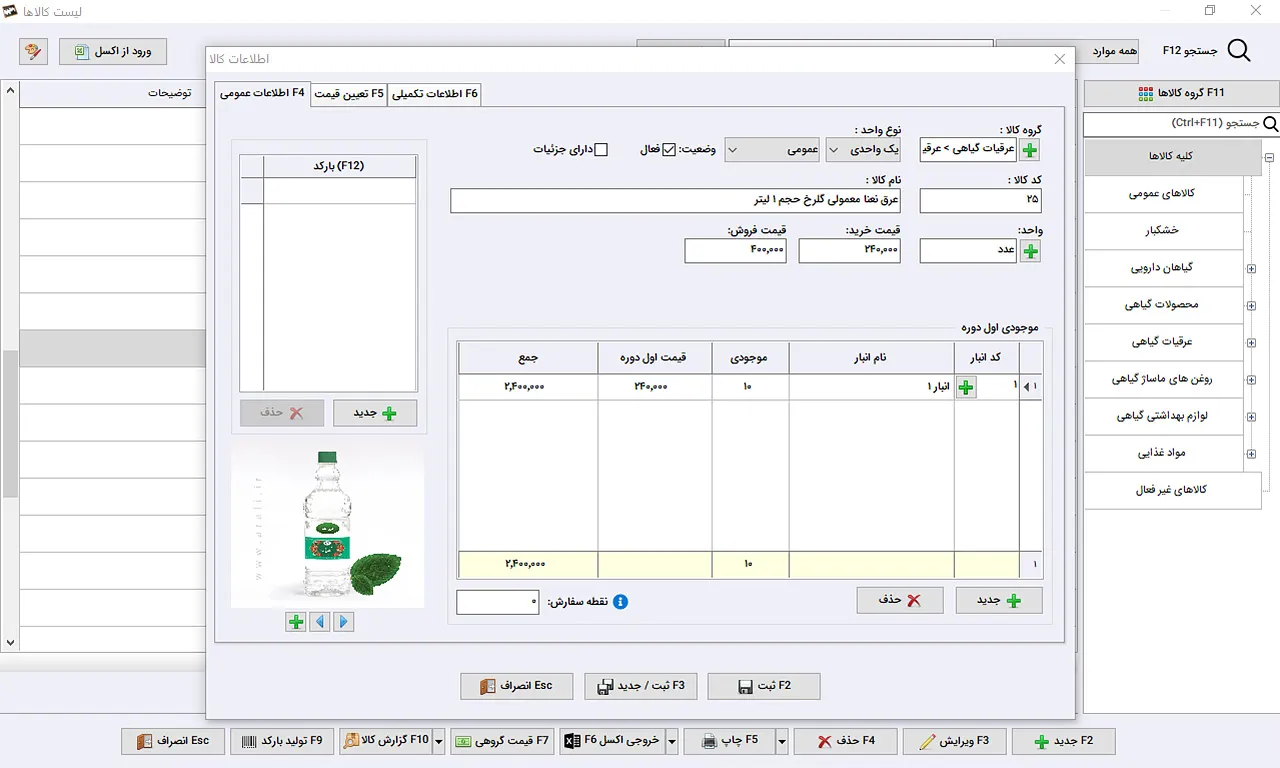Toggle the فعال status checkbox
This screenshot has width=1280, height=768.
click(670, 150)
